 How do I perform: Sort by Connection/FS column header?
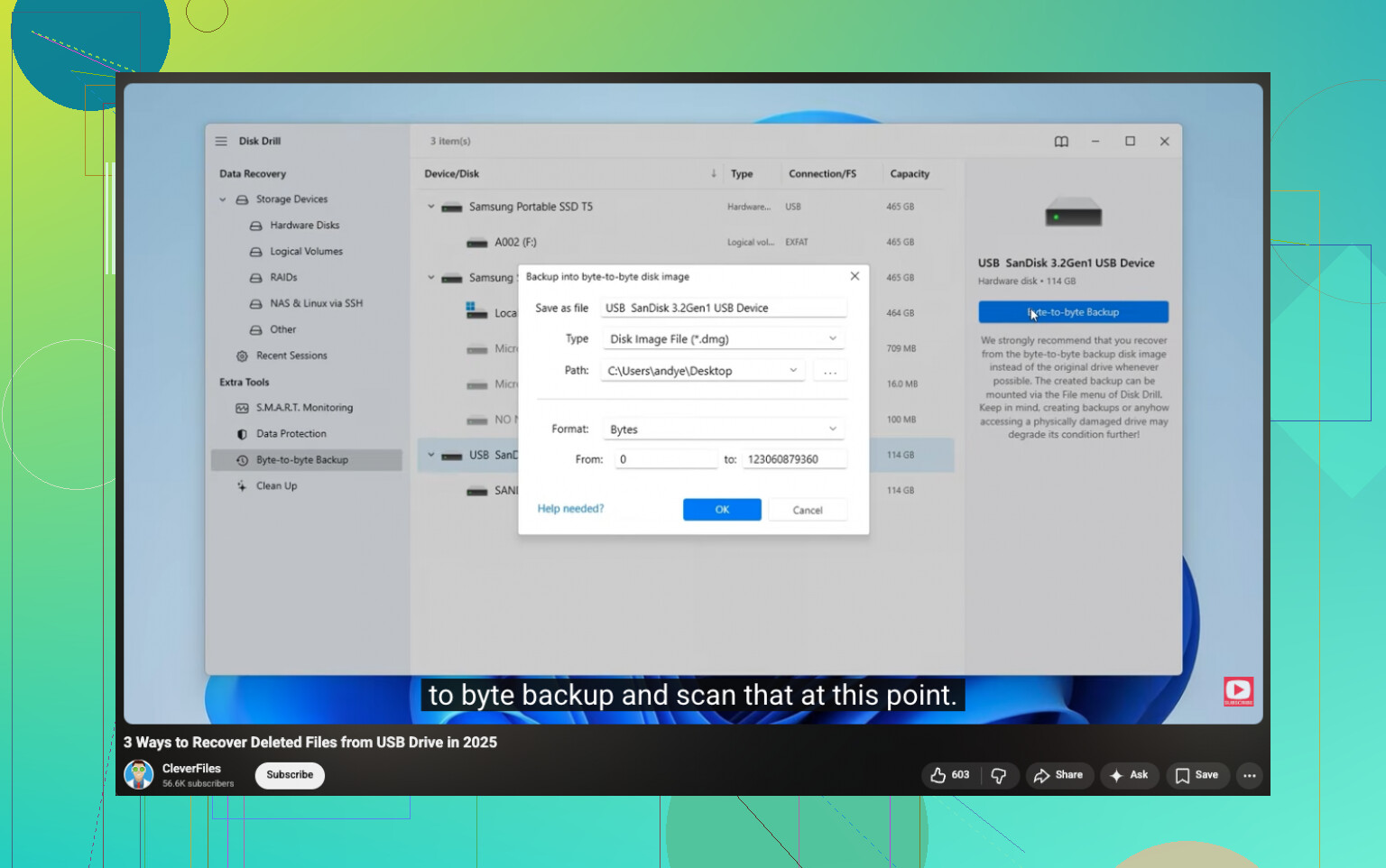click(x=822, y=174)
